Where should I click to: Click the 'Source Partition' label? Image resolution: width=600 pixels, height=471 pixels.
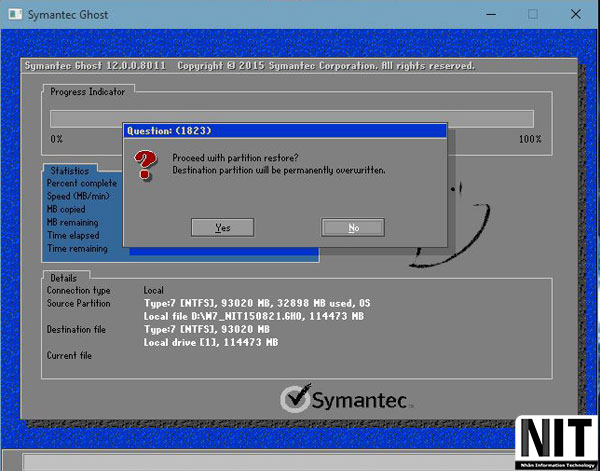[78, 303]
